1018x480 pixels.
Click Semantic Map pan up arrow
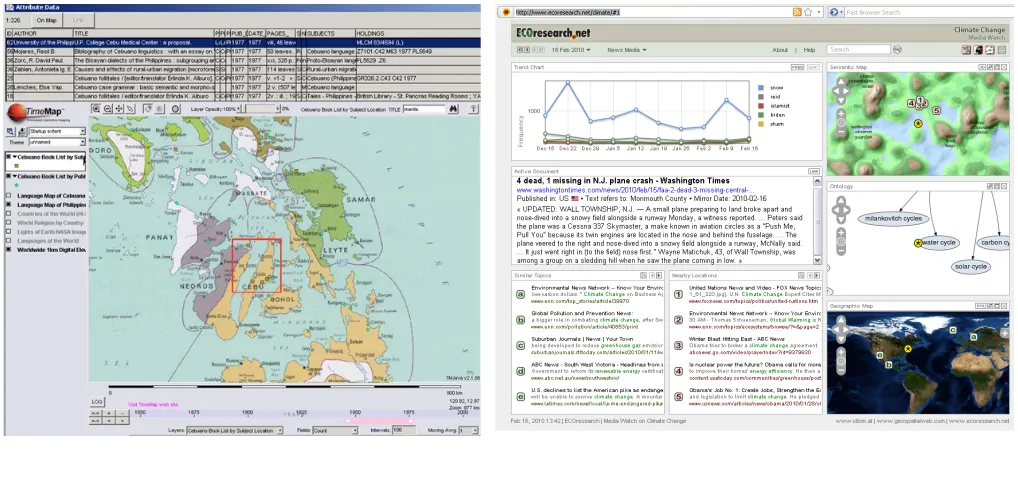841,81
